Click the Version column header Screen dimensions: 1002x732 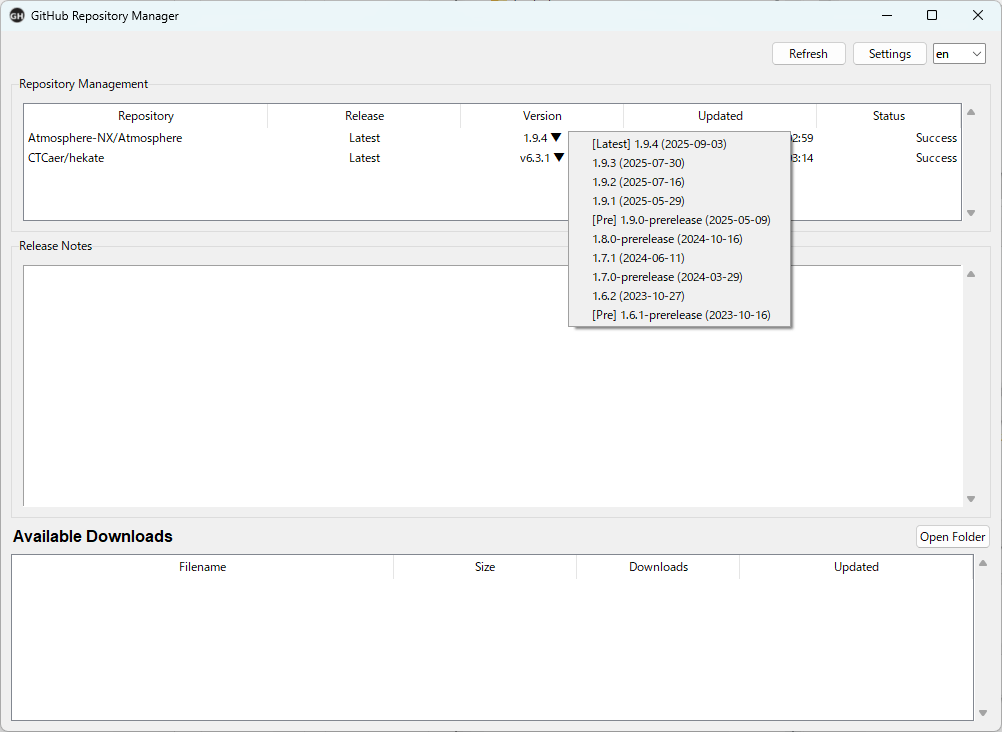tap(542, 116)
